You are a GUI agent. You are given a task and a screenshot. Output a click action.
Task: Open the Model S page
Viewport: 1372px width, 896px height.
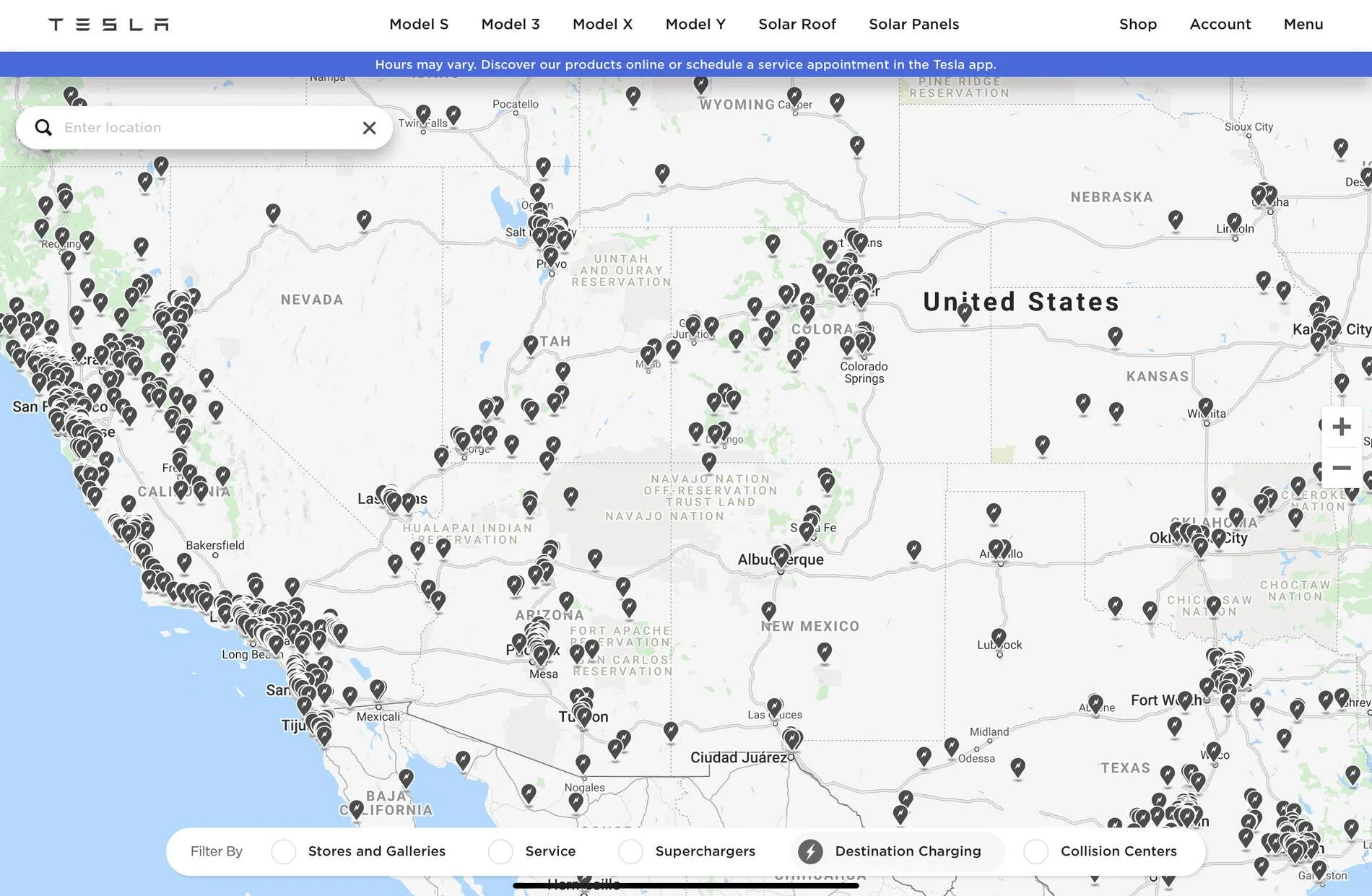tap(419, 25)
